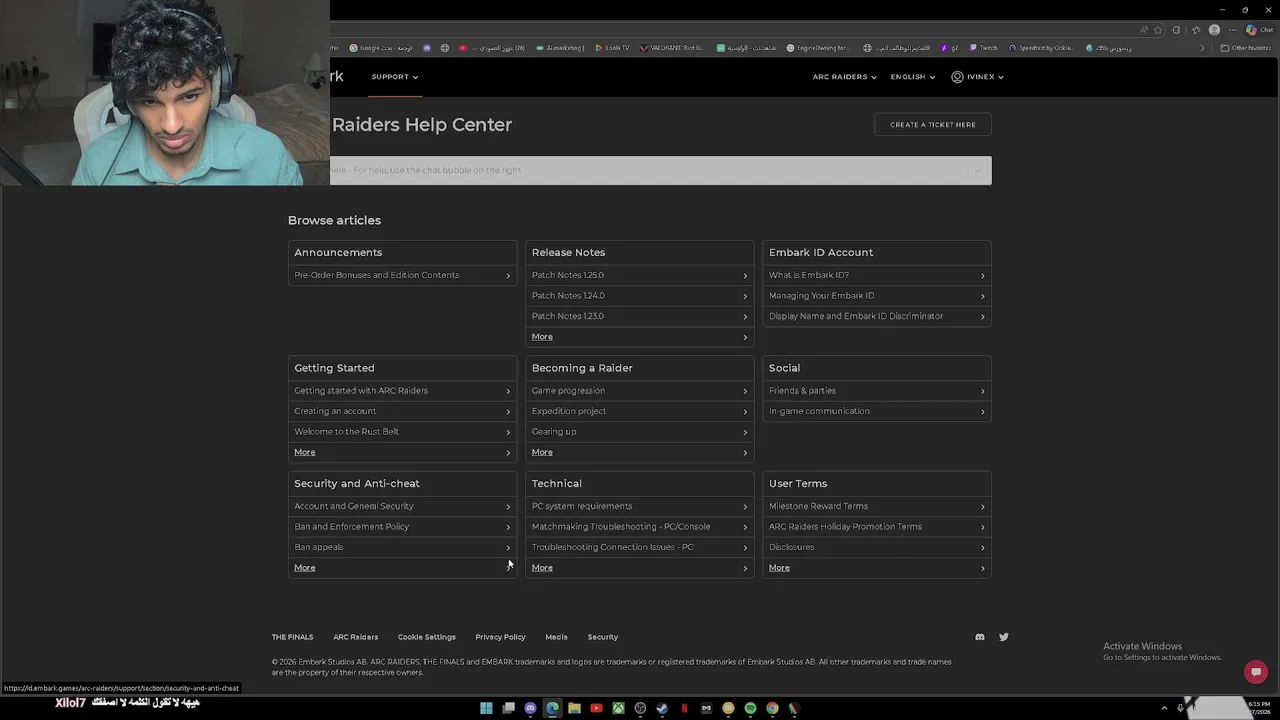Open Steam from the taskbar
This screenshot has height=720, width=1280.
pos(662,708)
